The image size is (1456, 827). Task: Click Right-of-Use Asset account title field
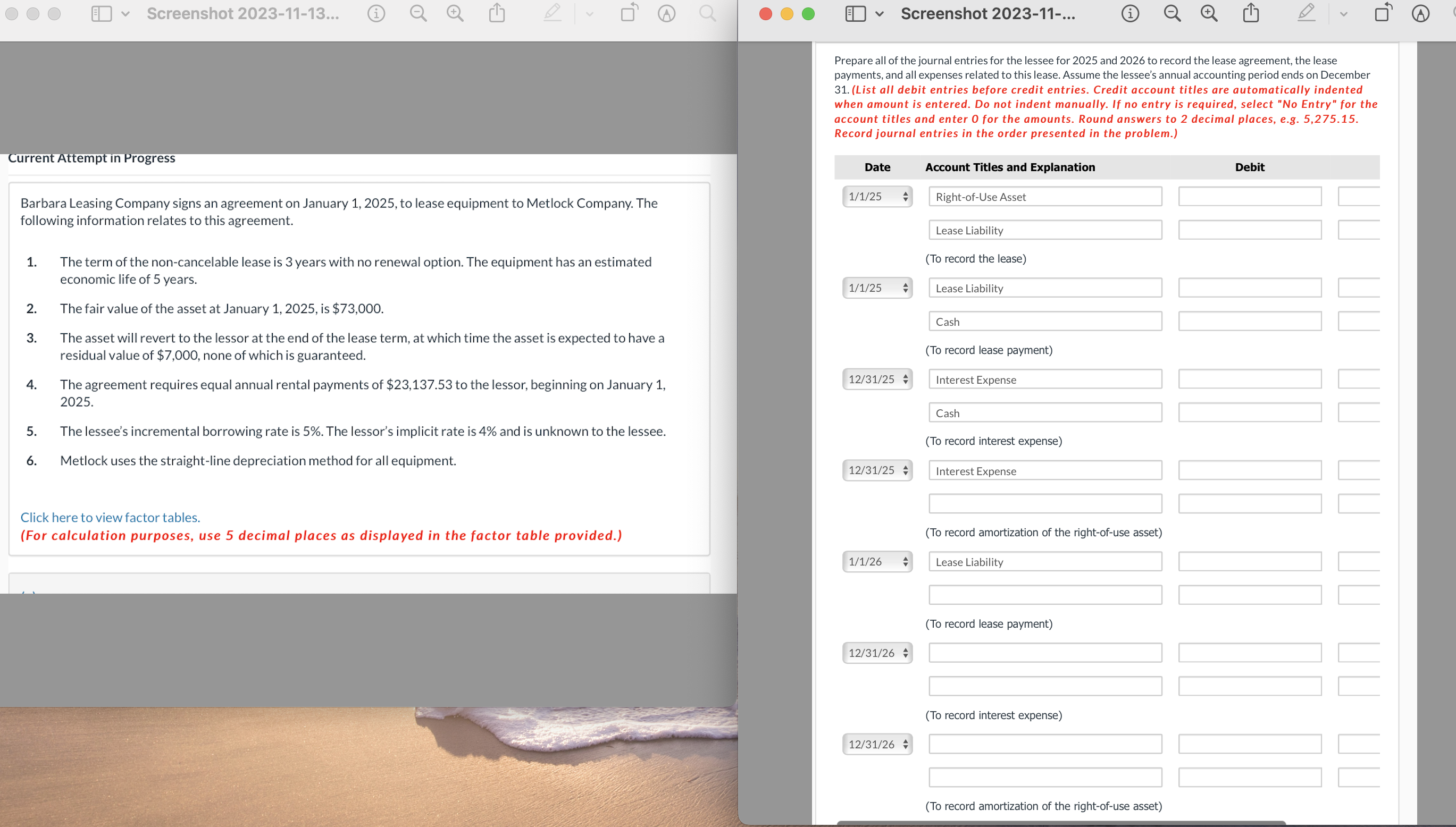1044,197
